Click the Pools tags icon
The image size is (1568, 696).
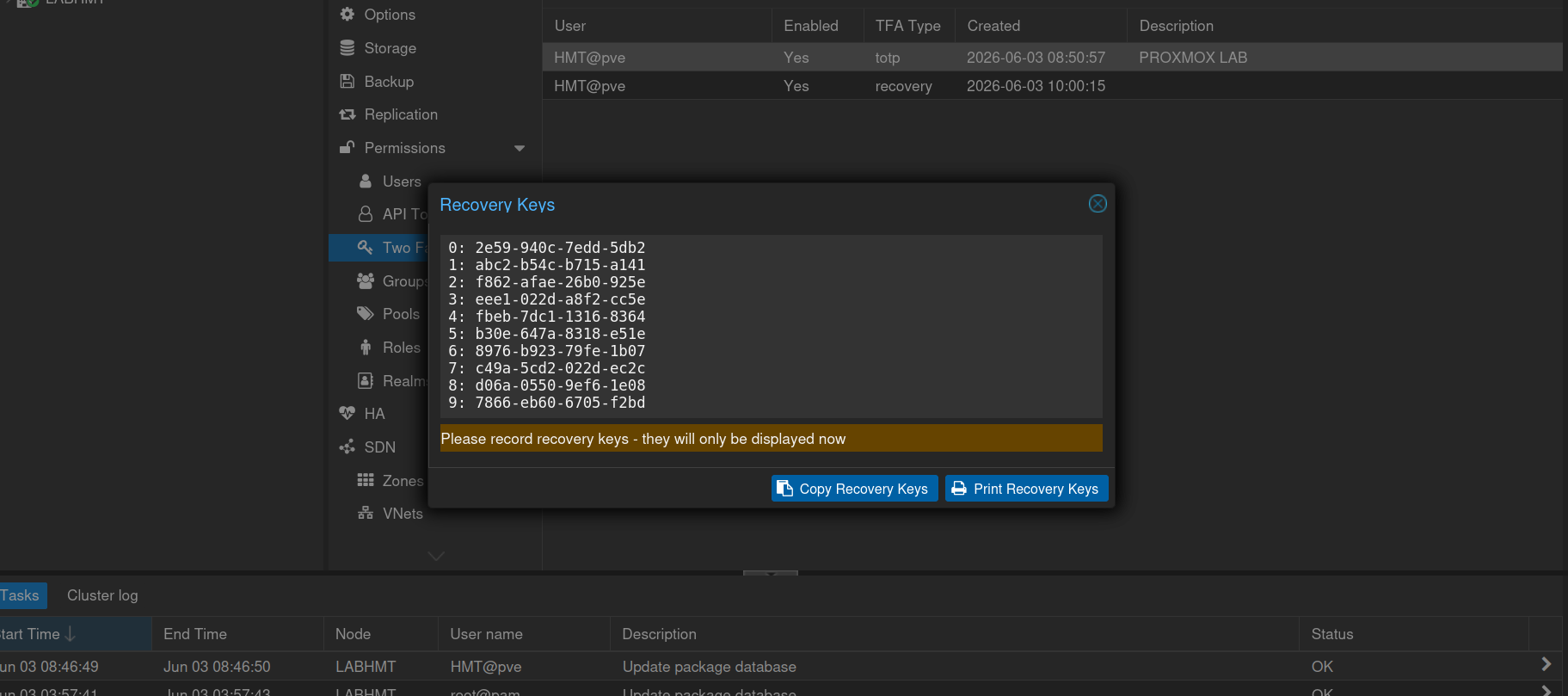(366, 314)
